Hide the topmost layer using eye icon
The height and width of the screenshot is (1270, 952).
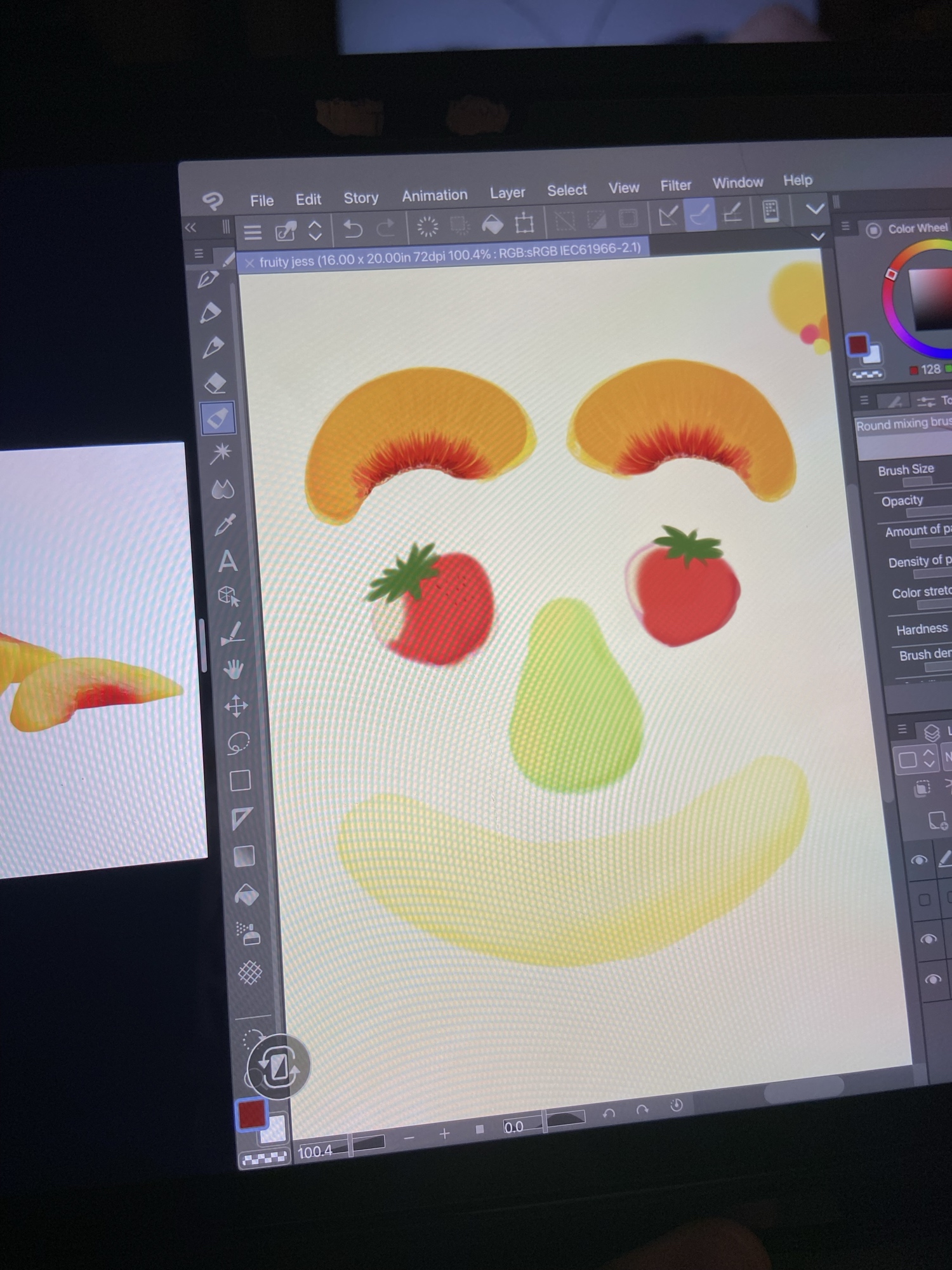919,860
